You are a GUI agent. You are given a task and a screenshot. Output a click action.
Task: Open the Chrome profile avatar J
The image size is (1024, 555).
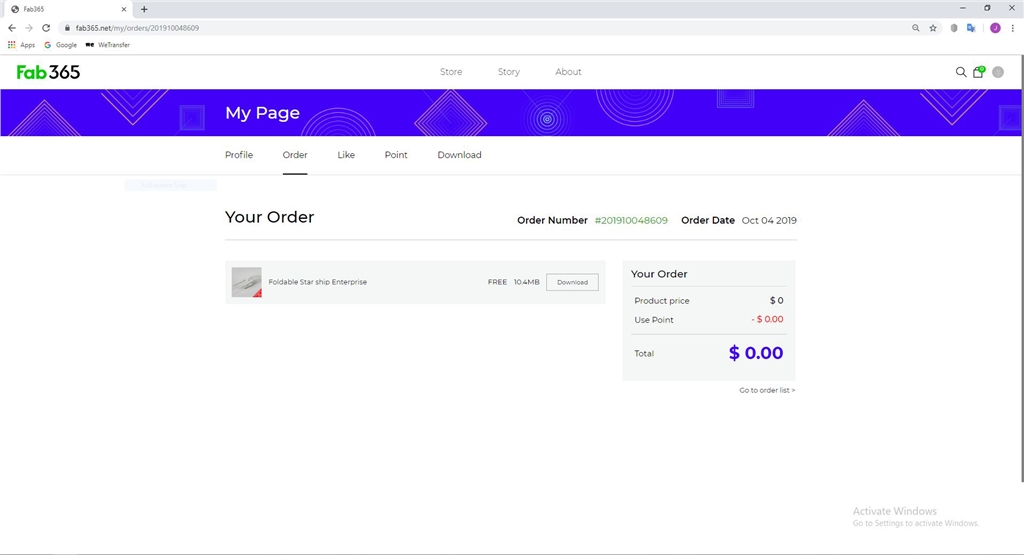[x=995, y=28]
